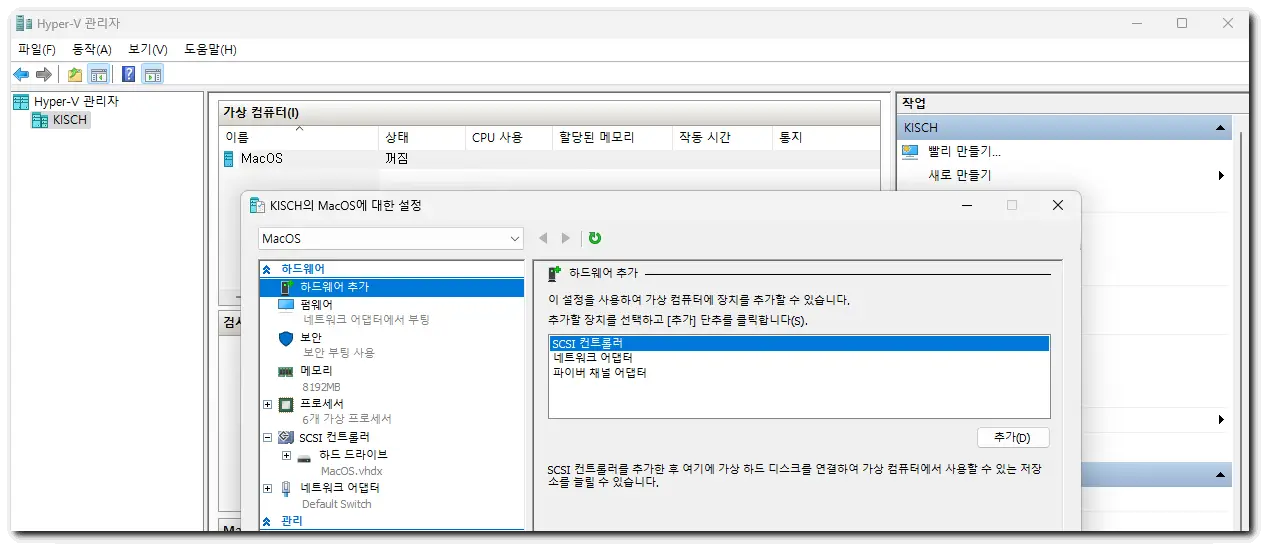
Task: Collapse the 관리 section header
Action: [267, 521]
